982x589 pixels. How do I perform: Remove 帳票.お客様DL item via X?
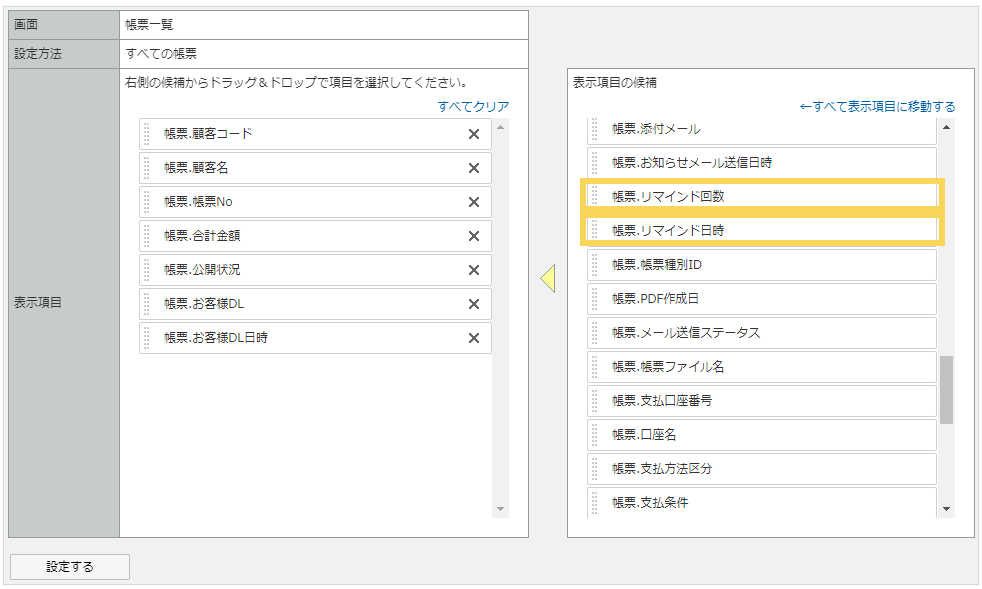(x=474, y=304)
